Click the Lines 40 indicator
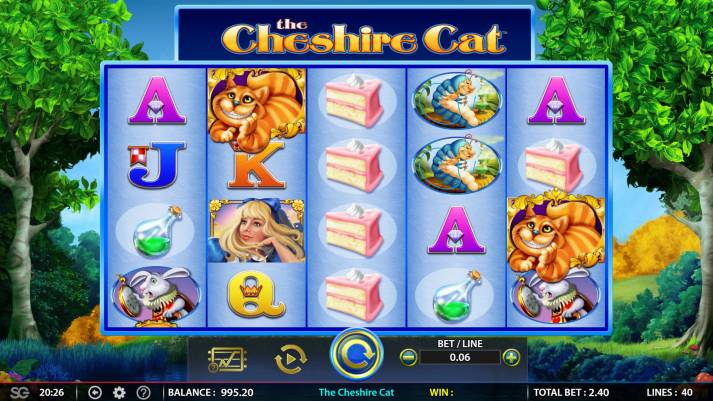This screenshot has width=713, height=401. click(669, 392)
